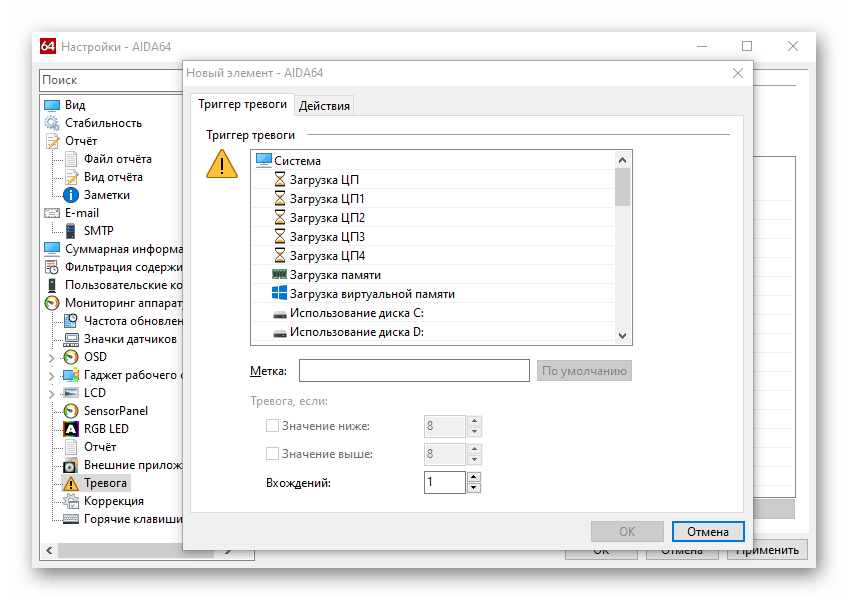Select the SensorPanel gauge icon
848x600 pixels.
click(x=71, y=411)
